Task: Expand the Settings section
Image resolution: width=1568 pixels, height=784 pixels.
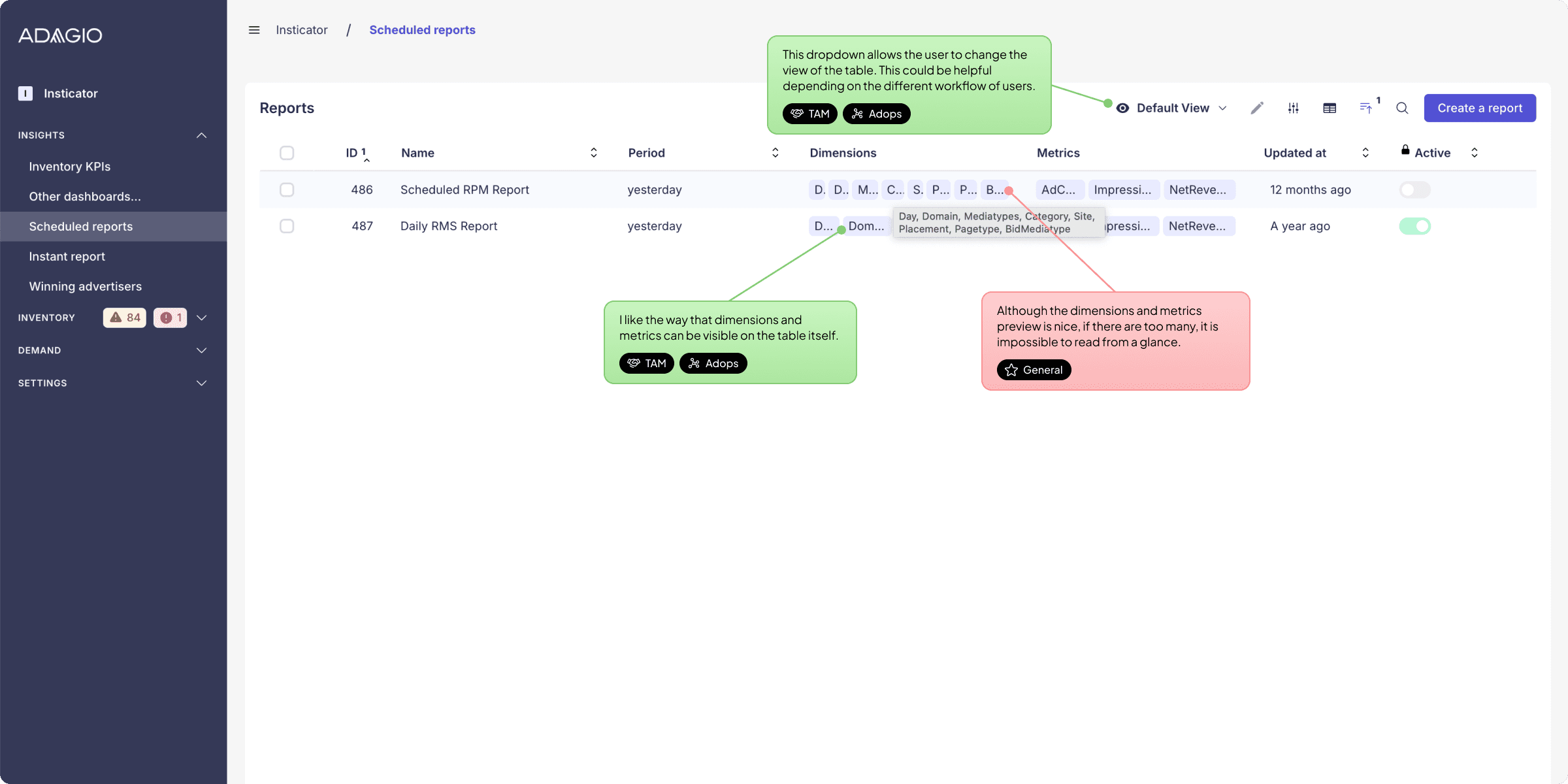Action: pos(201,383)
